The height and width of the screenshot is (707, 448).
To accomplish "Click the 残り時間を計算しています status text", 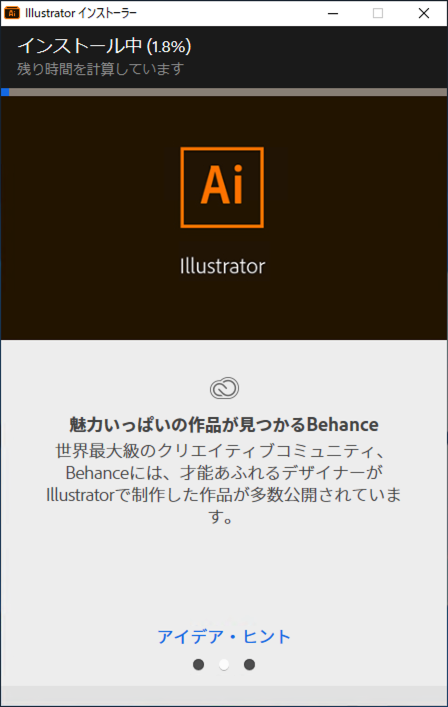I will coord(101,69).
